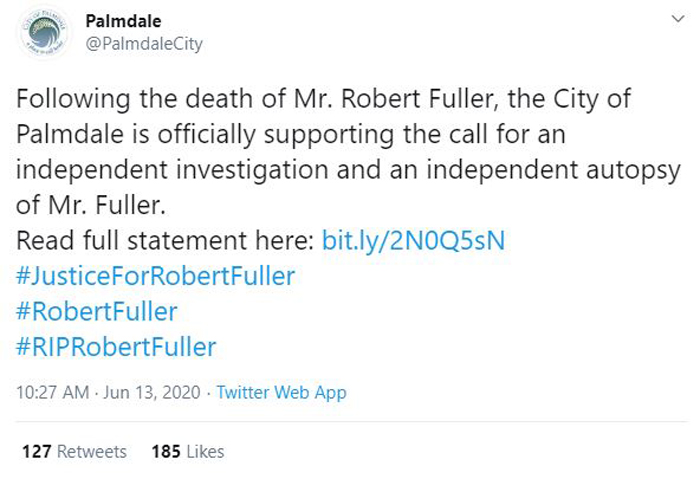Follow the bit.ly/2N0Q5sN statement link
Viewport: 700px width, 479px height.
click(413, 240)
